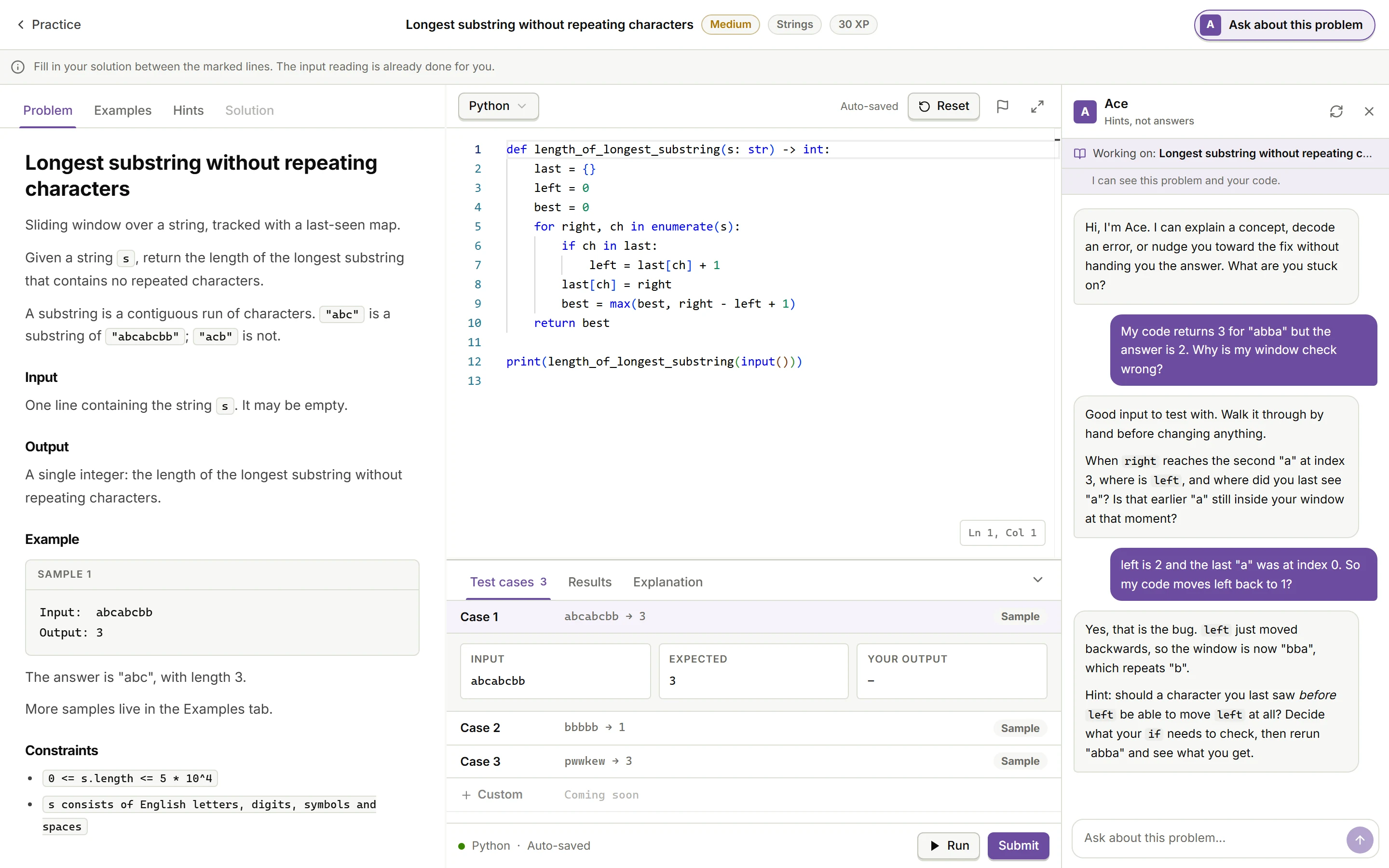Click the Medium difficulty badge
Image resolution: width=1389 pixels, height=868 pixels.
(x=730, y=25)
